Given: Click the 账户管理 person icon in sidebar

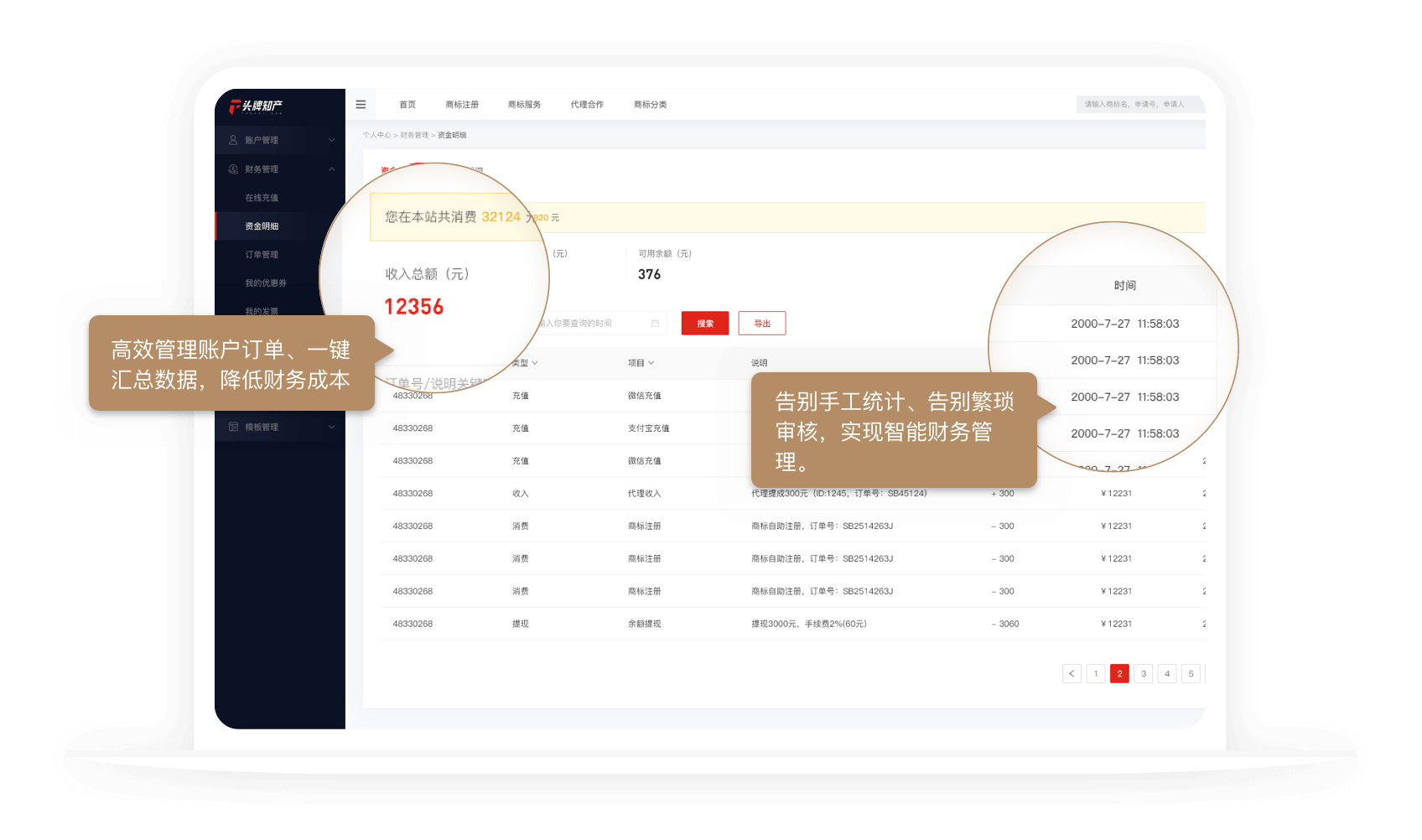Looking at the screenshot, I should click(x=233, y=139).
